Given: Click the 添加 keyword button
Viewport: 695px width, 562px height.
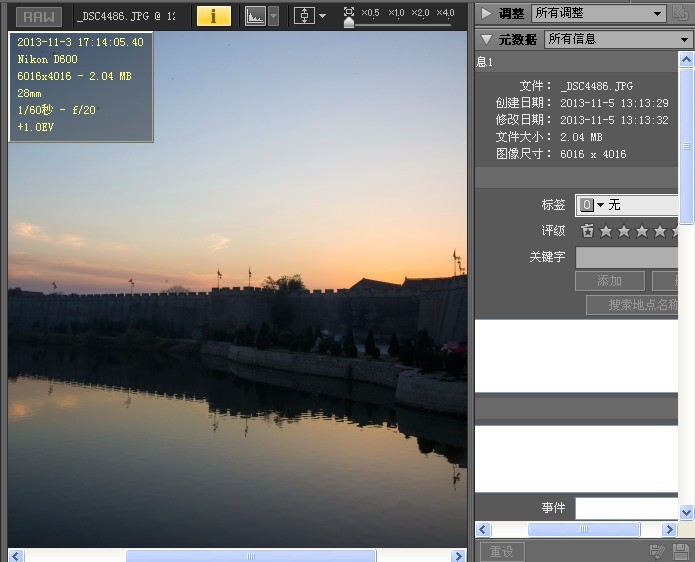Looking at the screenshot, I should tap(609, 281).
